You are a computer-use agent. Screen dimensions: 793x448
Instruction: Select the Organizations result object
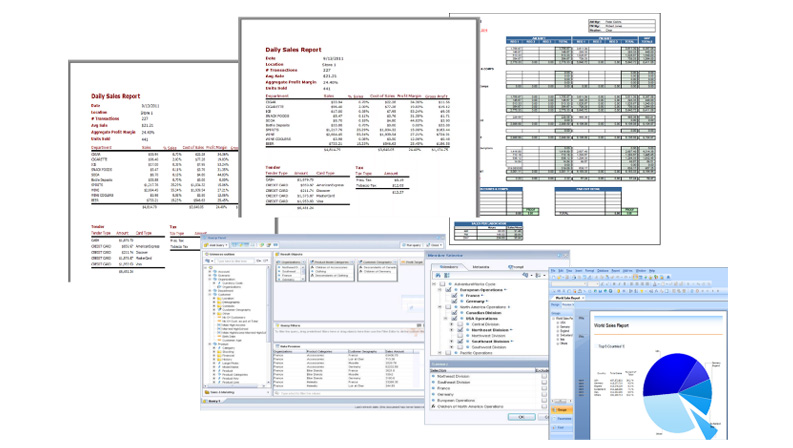coord(291,262)
